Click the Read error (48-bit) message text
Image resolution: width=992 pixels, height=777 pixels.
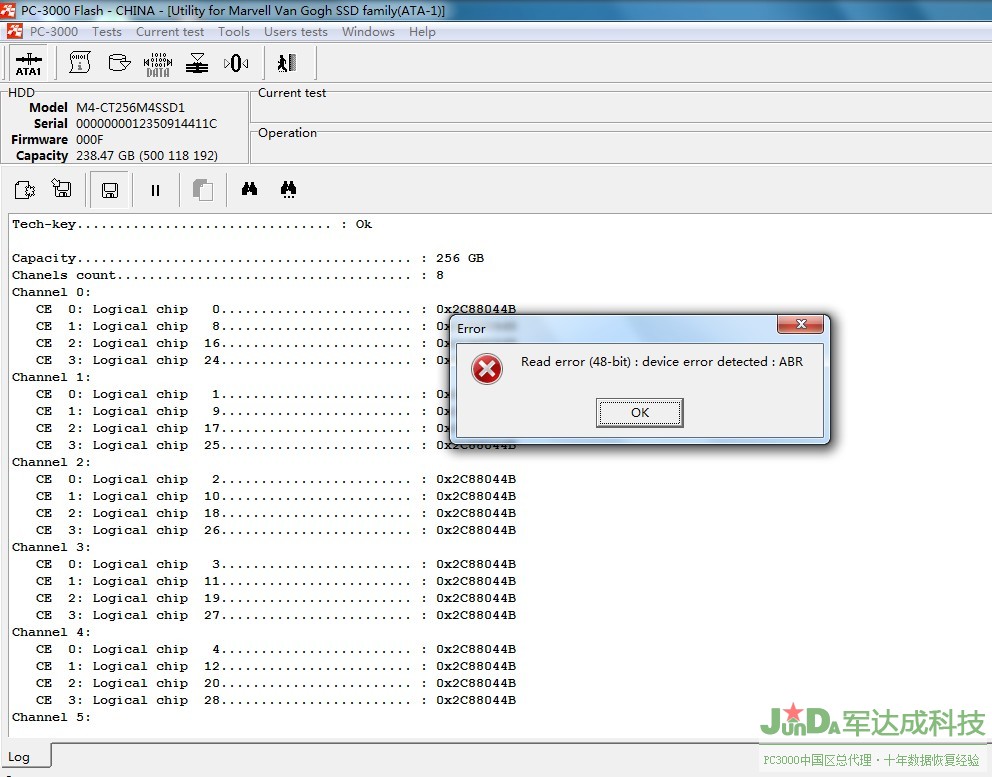point(662,361)
